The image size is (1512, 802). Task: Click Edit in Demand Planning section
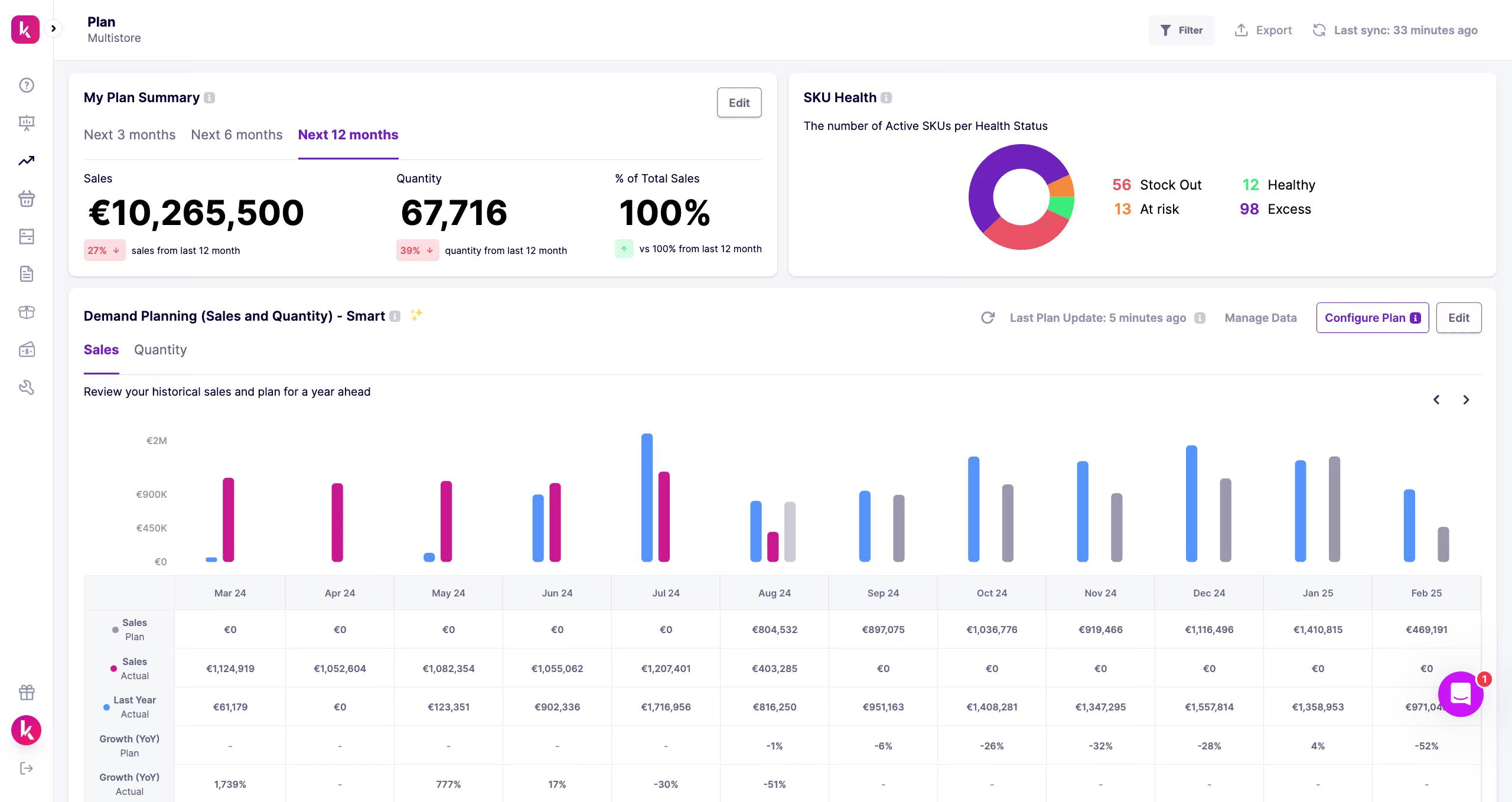[1458, 318]
